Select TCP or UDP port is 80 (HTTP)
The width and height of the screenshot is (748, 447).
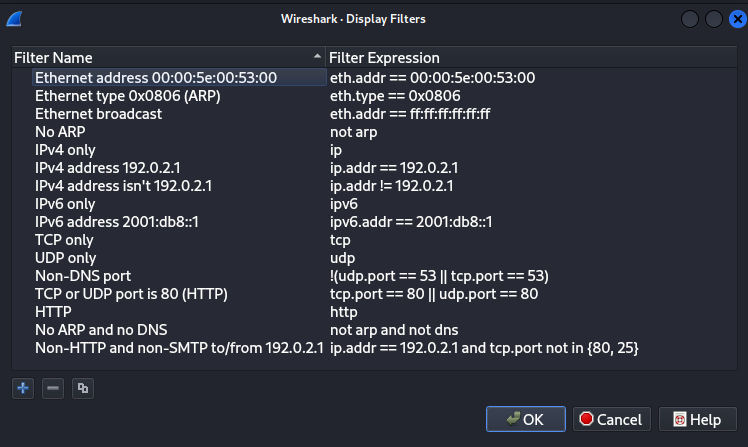point(131,294)
